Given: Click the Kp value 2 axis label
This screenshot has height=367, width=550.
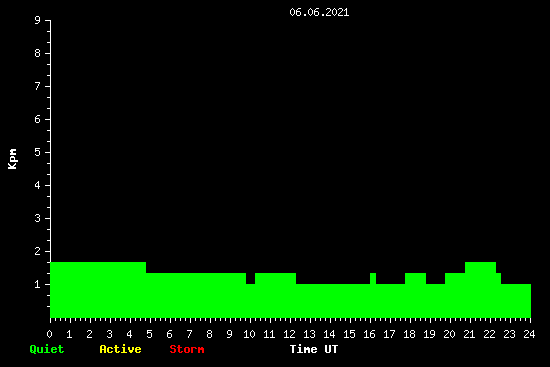Looking at the screenshot, I should 38,251.
